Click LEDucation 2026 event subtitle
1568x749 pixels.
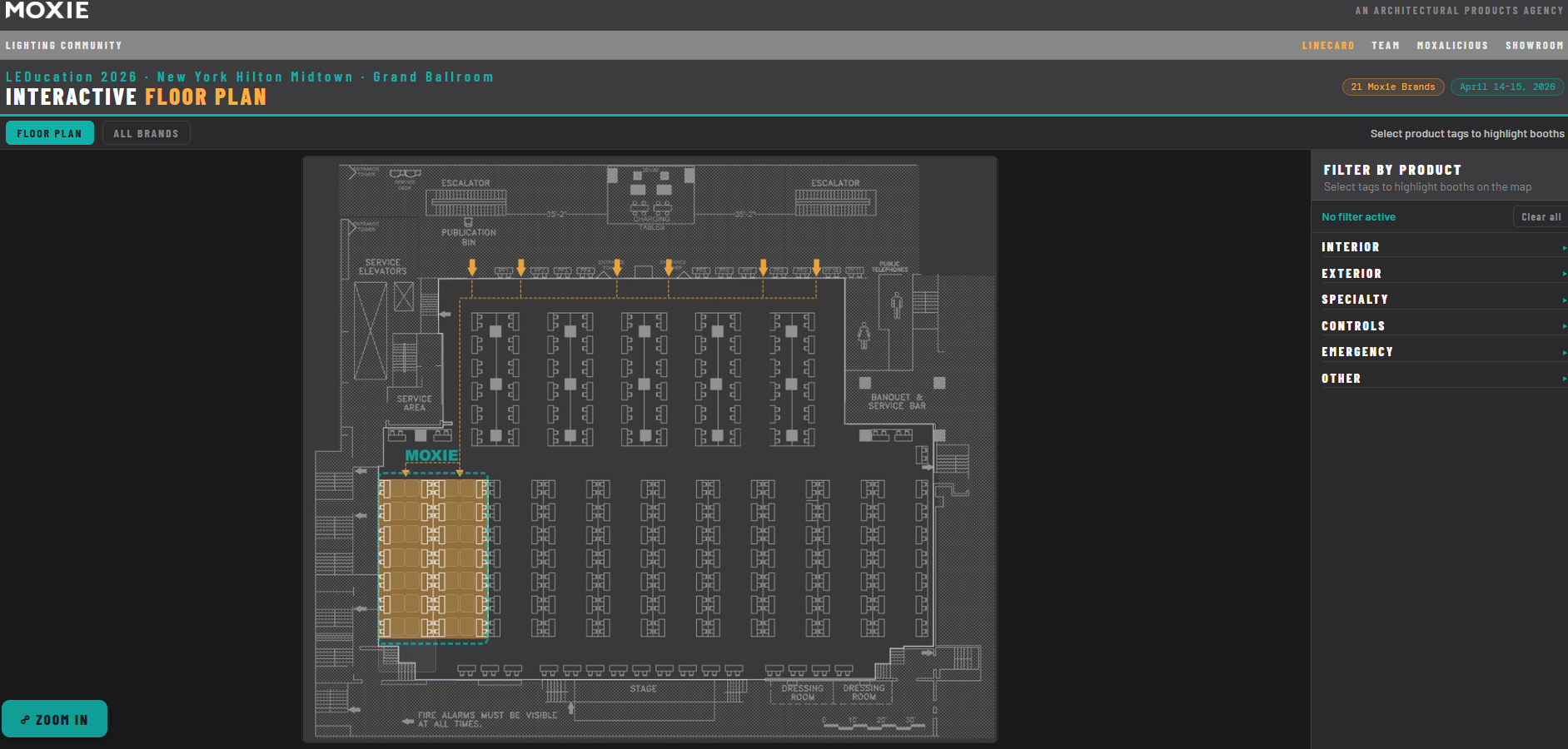point(250,77)
